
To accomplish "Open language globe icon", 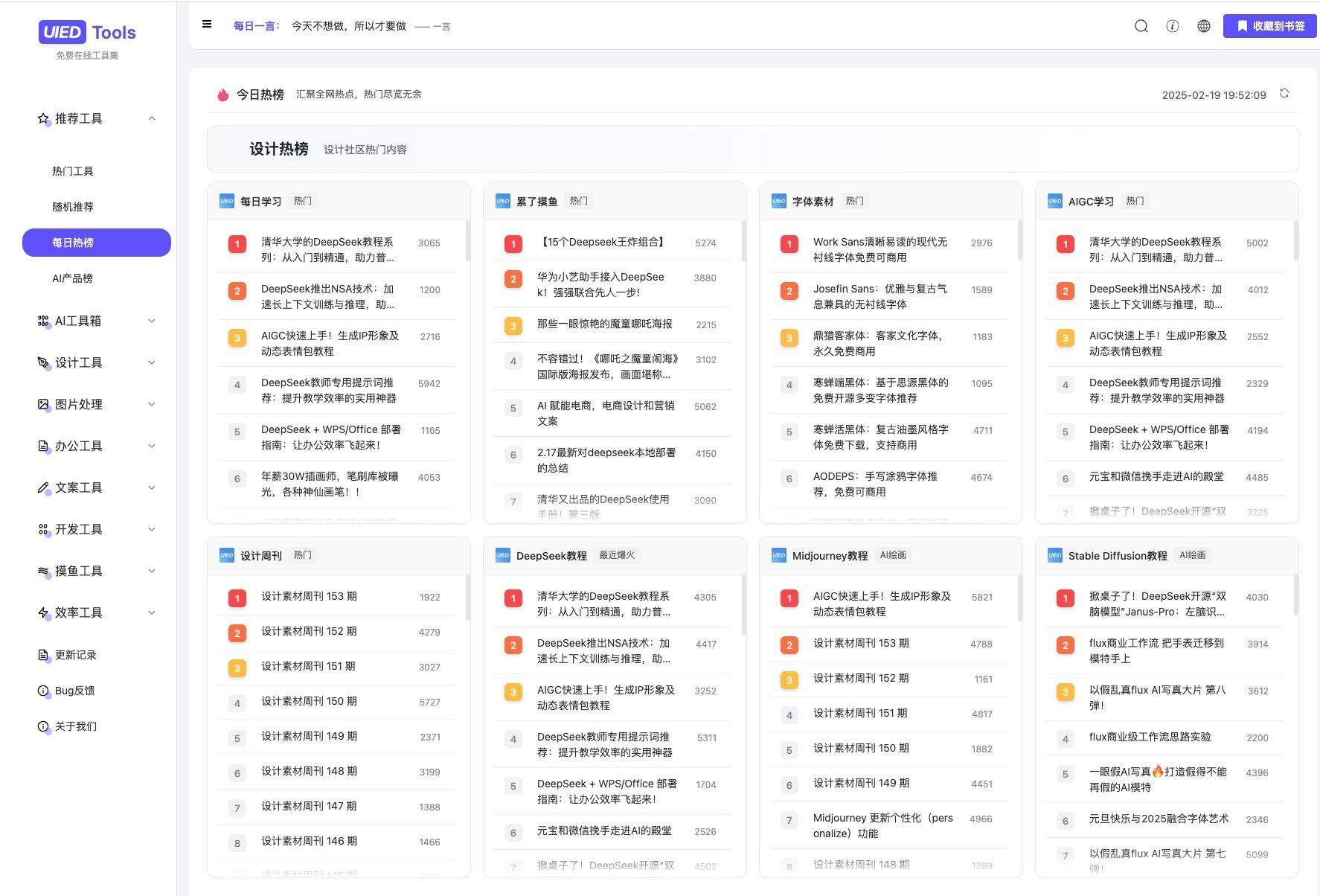I will (x=1203, y=26).
